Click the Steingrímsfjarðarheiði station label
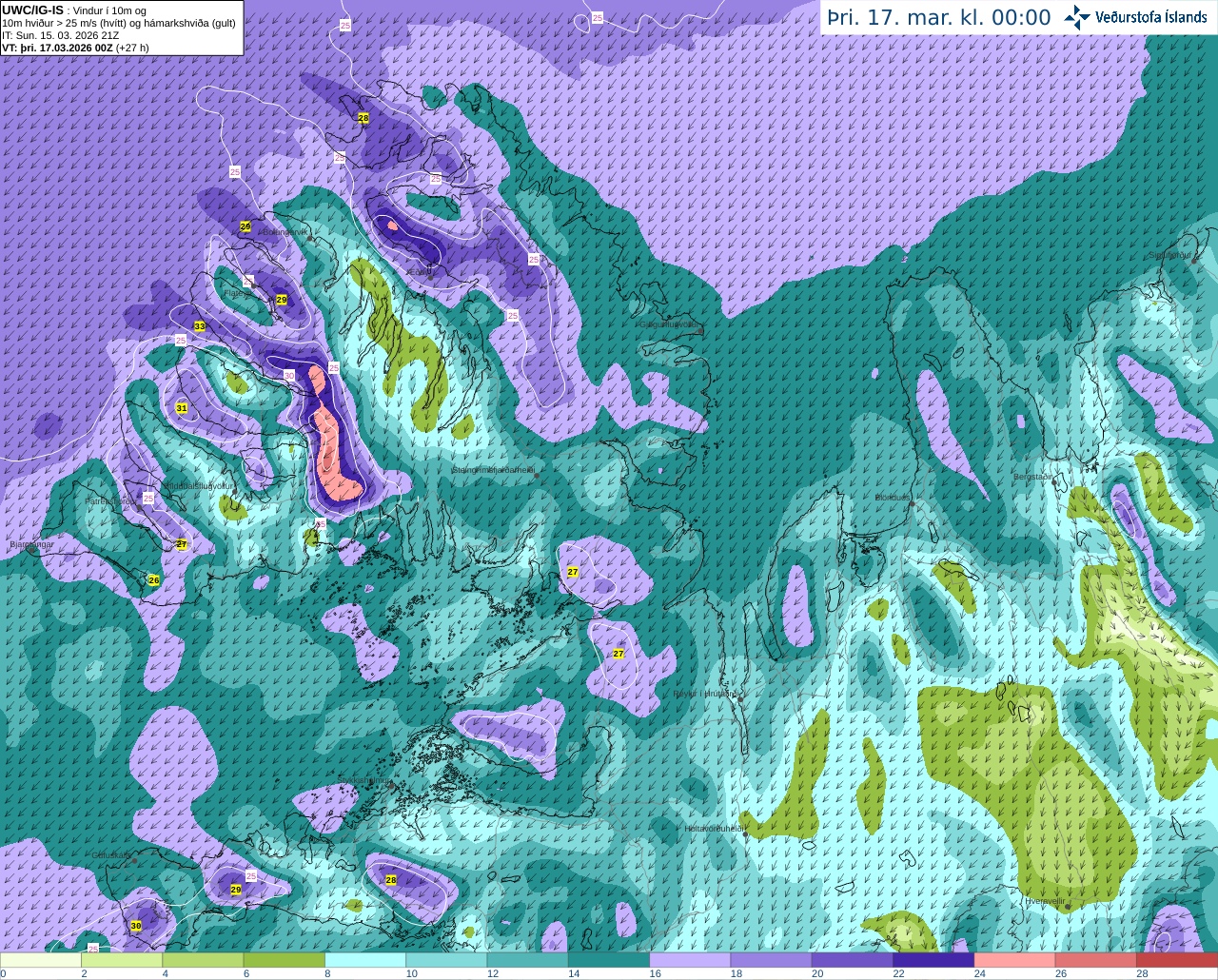 pyautogui.click(x=493, y=470)
